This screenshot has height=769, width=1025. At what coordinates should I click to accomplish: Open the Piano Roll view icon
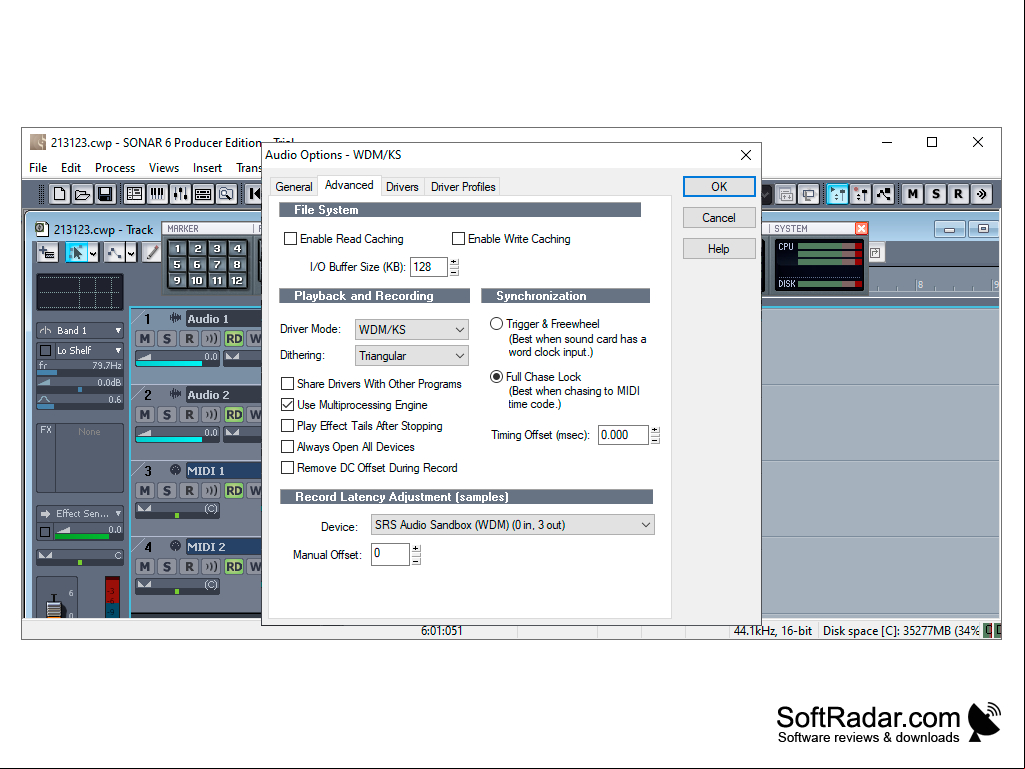point(158,194)
